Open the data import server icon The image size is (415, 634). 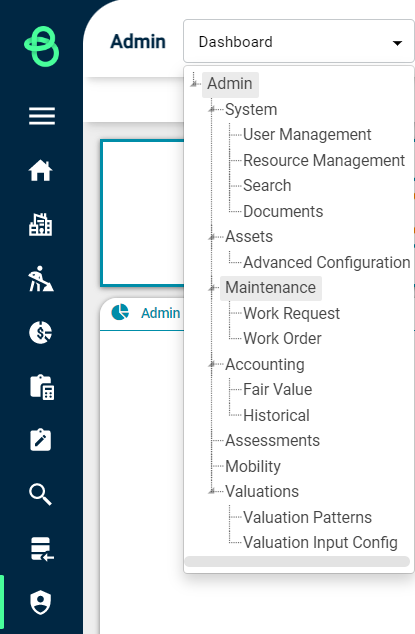[42, 549]
